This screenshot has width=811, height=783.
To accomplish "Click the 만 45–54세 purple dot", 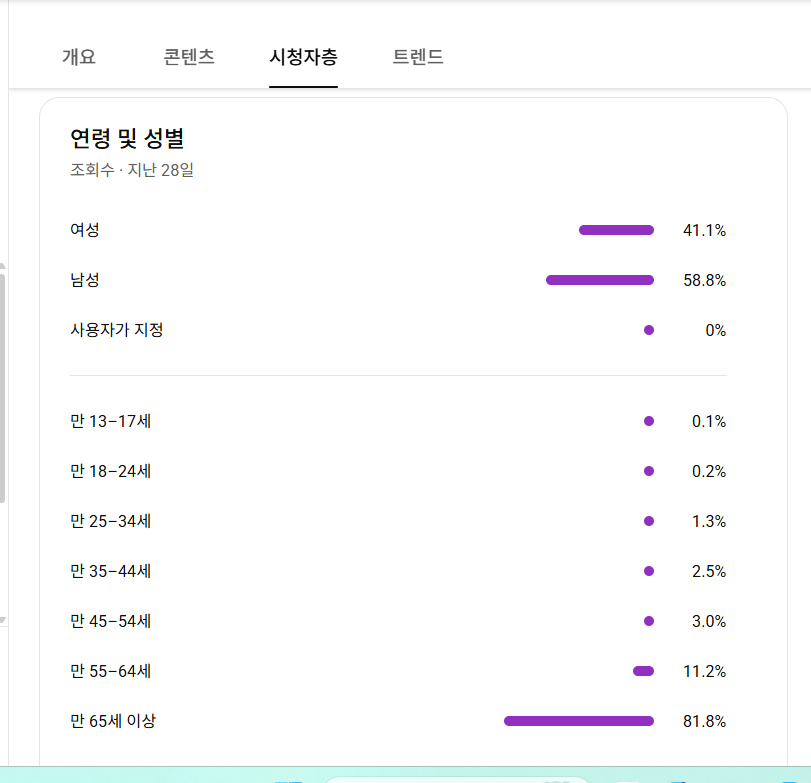I will [649, 621].
